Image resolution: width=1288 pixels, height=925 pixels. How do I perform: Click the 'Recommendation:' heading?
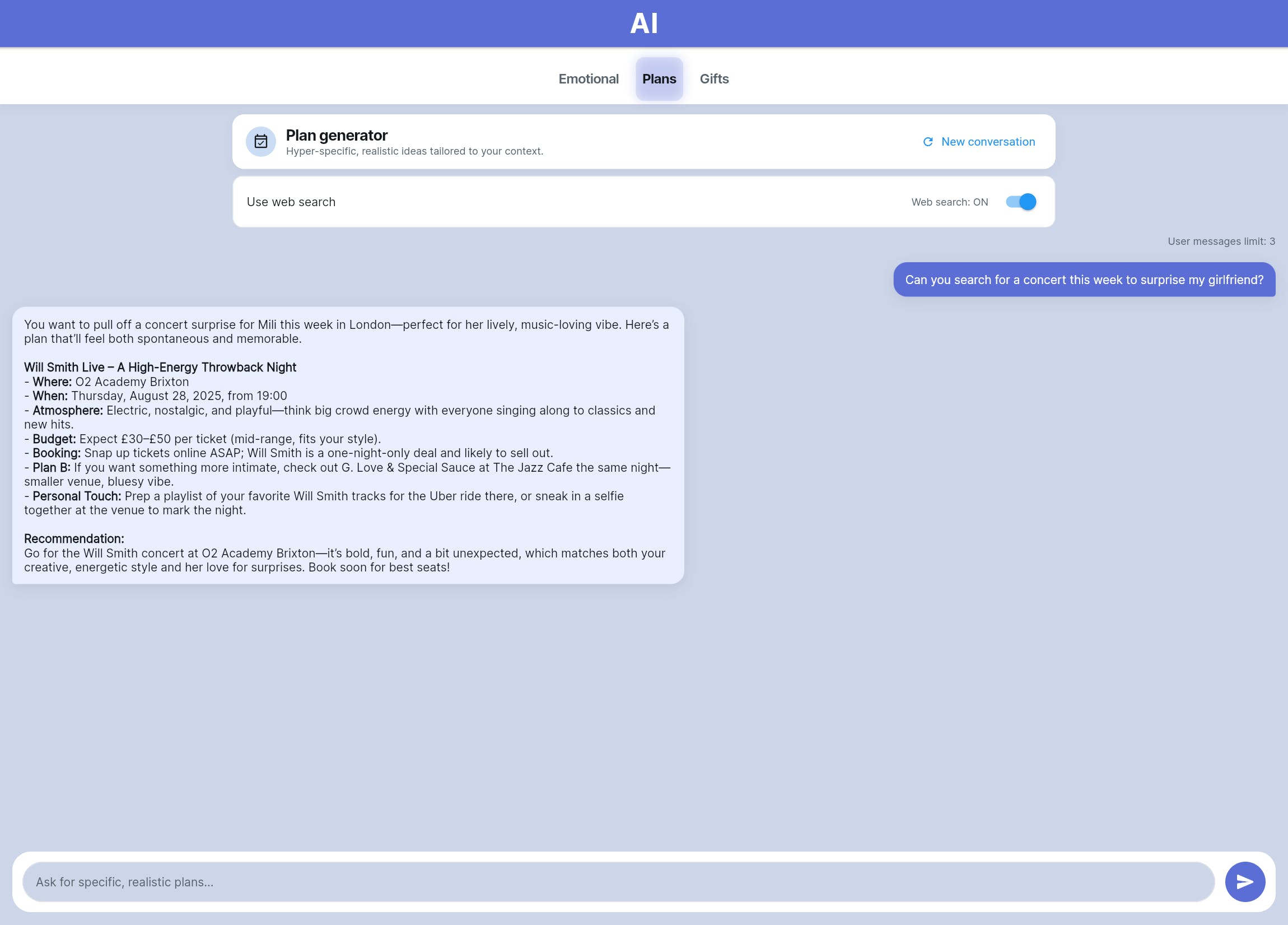pyautogui.click(x=74, y=538)
